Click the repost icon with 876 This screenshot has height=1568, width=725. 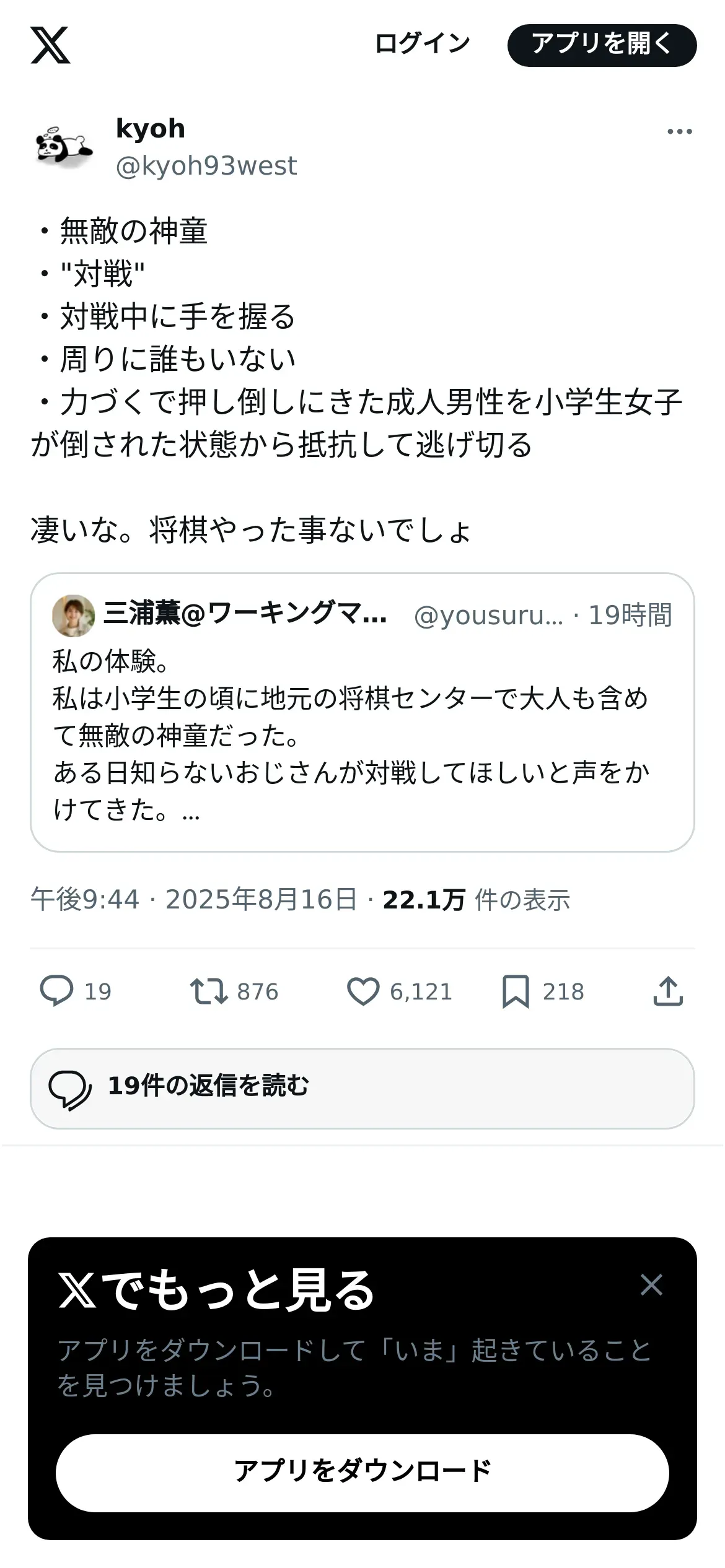point(209,991)
